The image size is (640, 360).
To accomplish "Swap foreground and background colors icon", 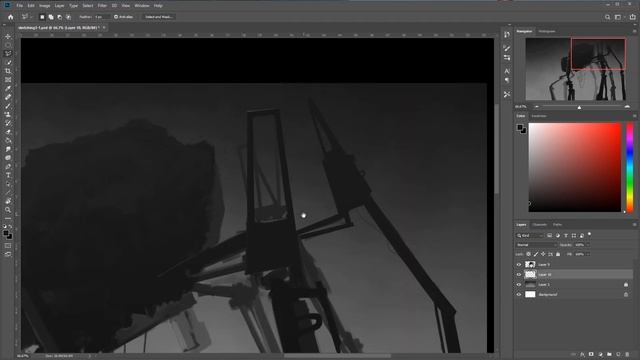I will coord(11,227).
